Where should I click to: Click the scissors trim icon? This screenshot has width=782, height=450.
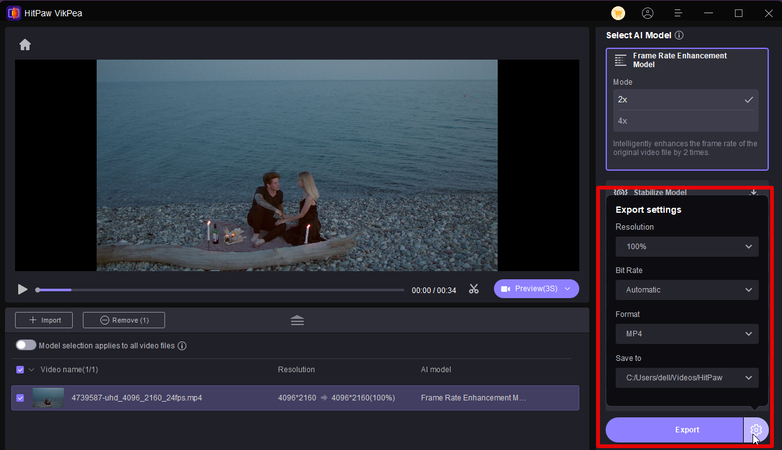474,289
